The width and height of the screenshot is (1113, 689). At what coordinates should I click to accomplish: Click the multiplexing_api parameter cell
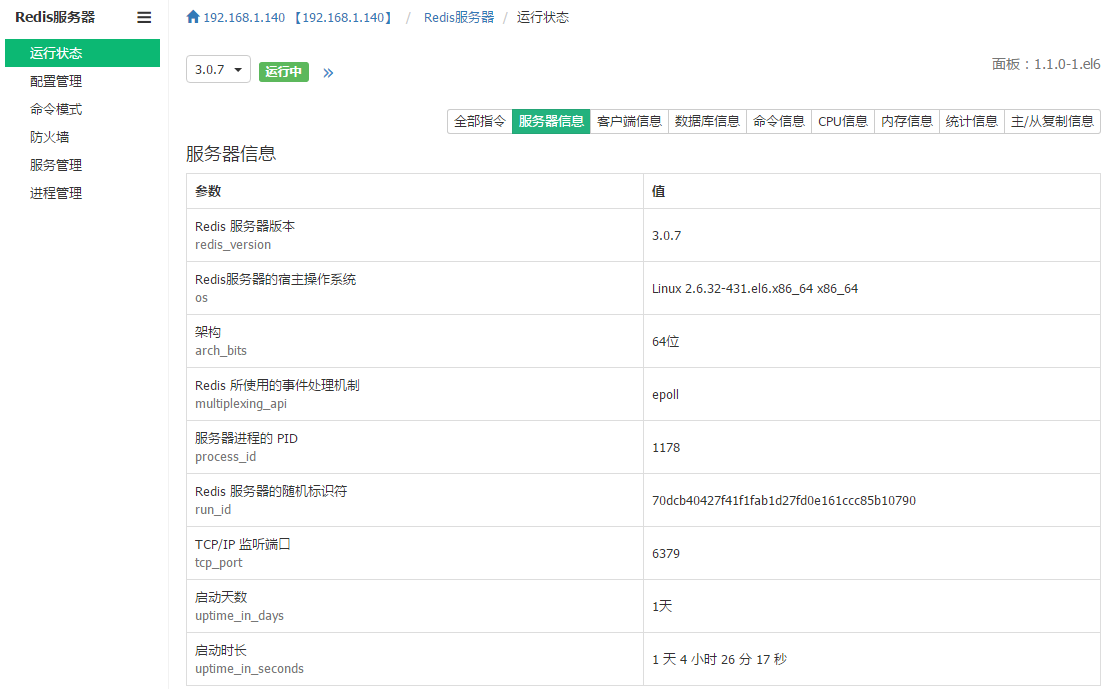click(x=415, y=394)
